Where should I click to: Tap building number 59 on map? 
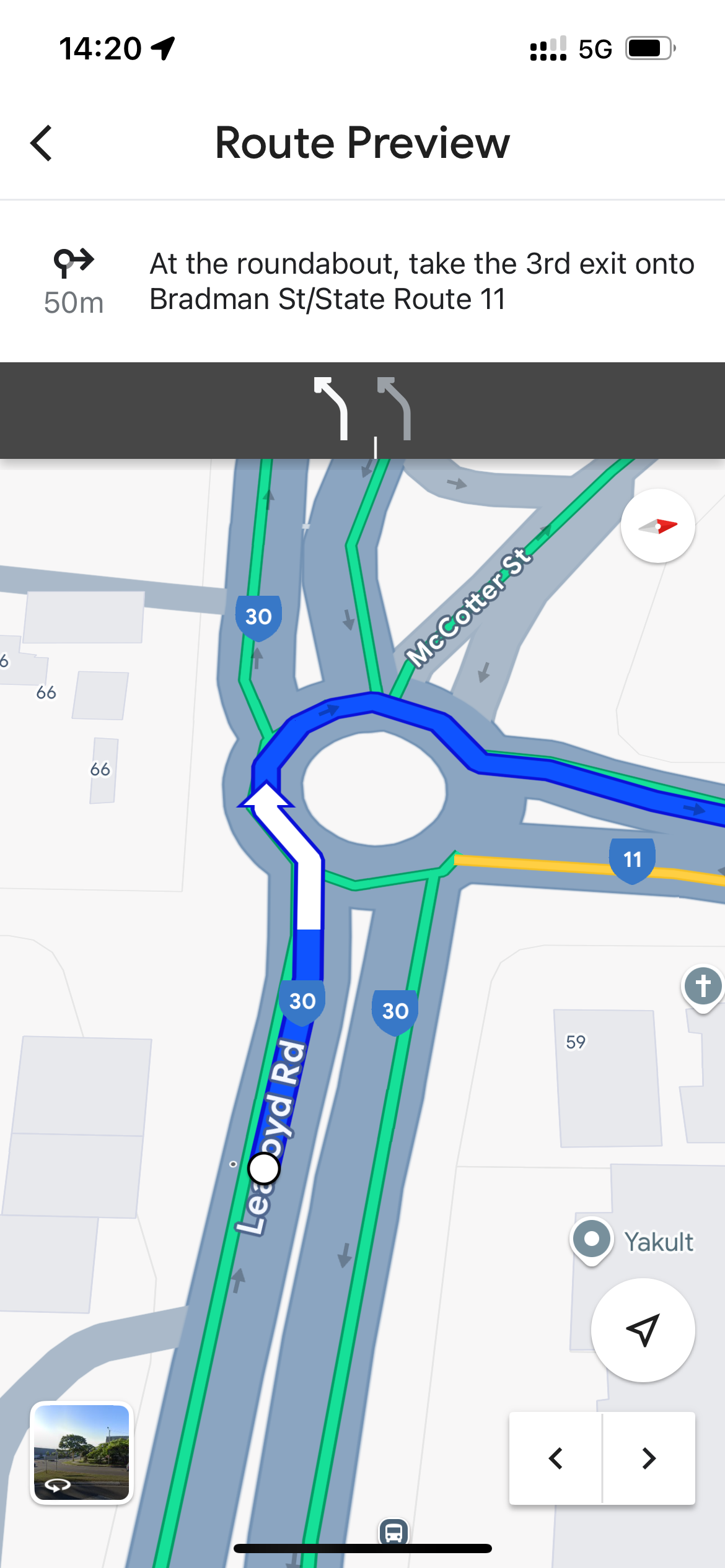coord(576,1042)
